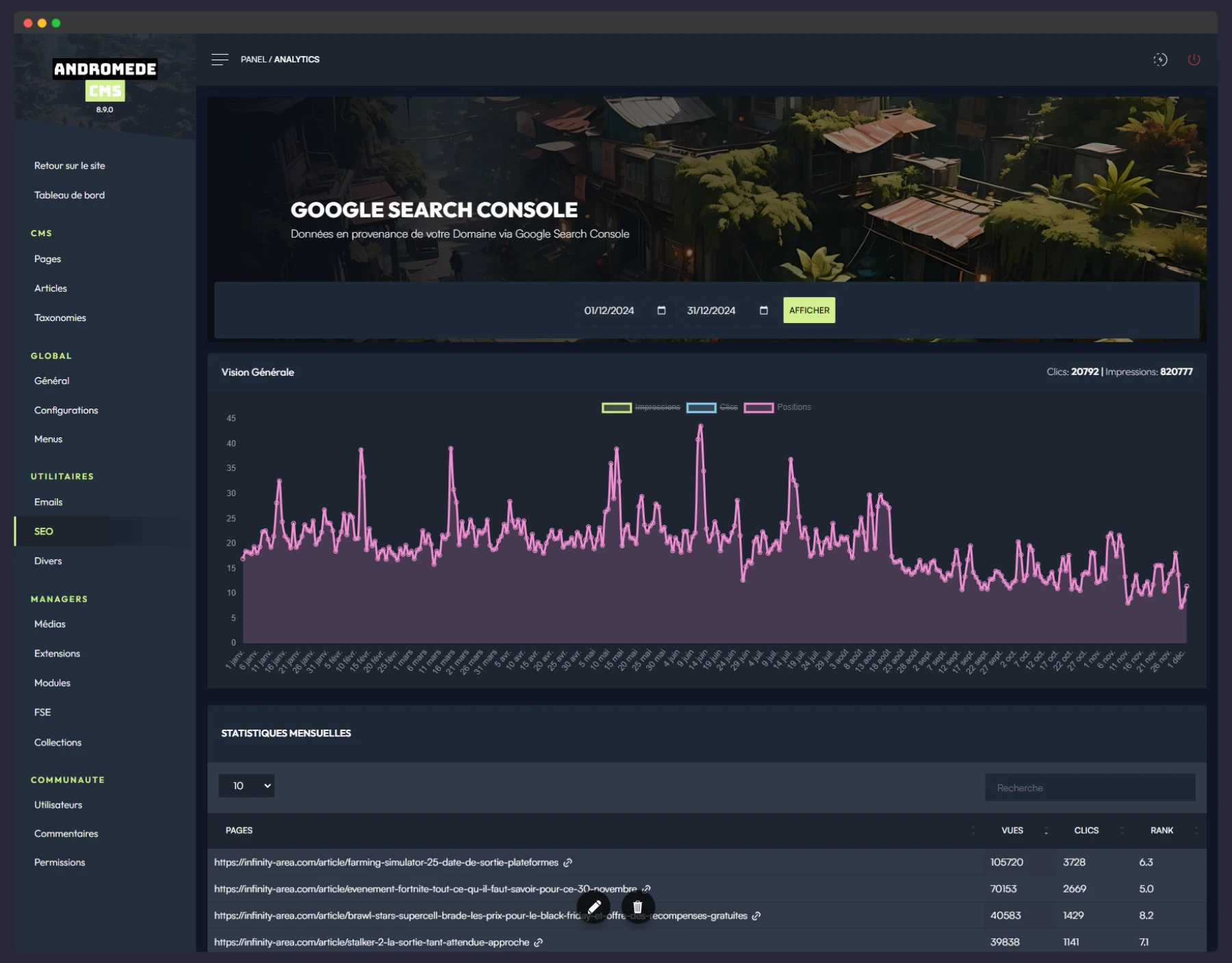Click the views value 39838
Screen dimensions: 1232x963
pos(1005,942)
